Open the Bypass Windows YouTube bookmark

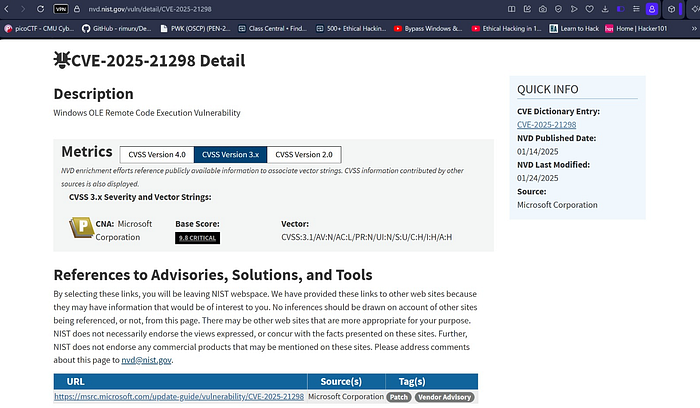(x=428, y=29)
